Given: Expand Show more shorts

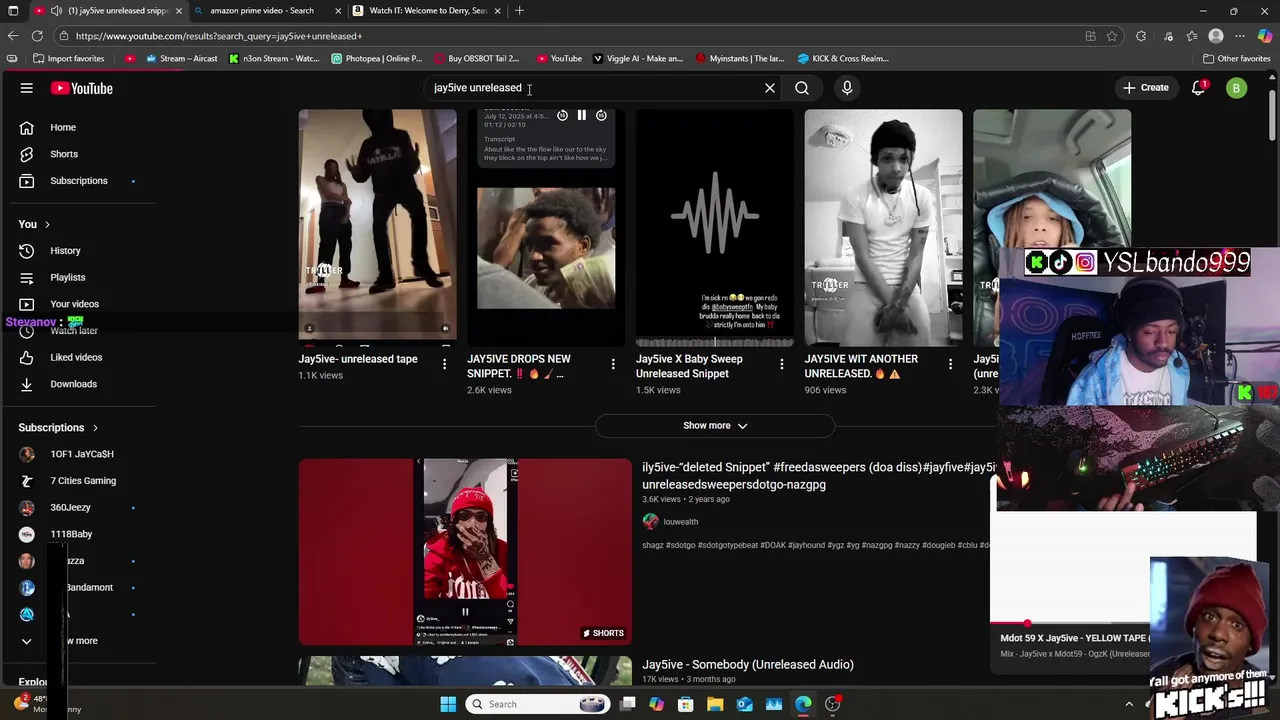Looking at the screenshot, I should pos(715,426).
